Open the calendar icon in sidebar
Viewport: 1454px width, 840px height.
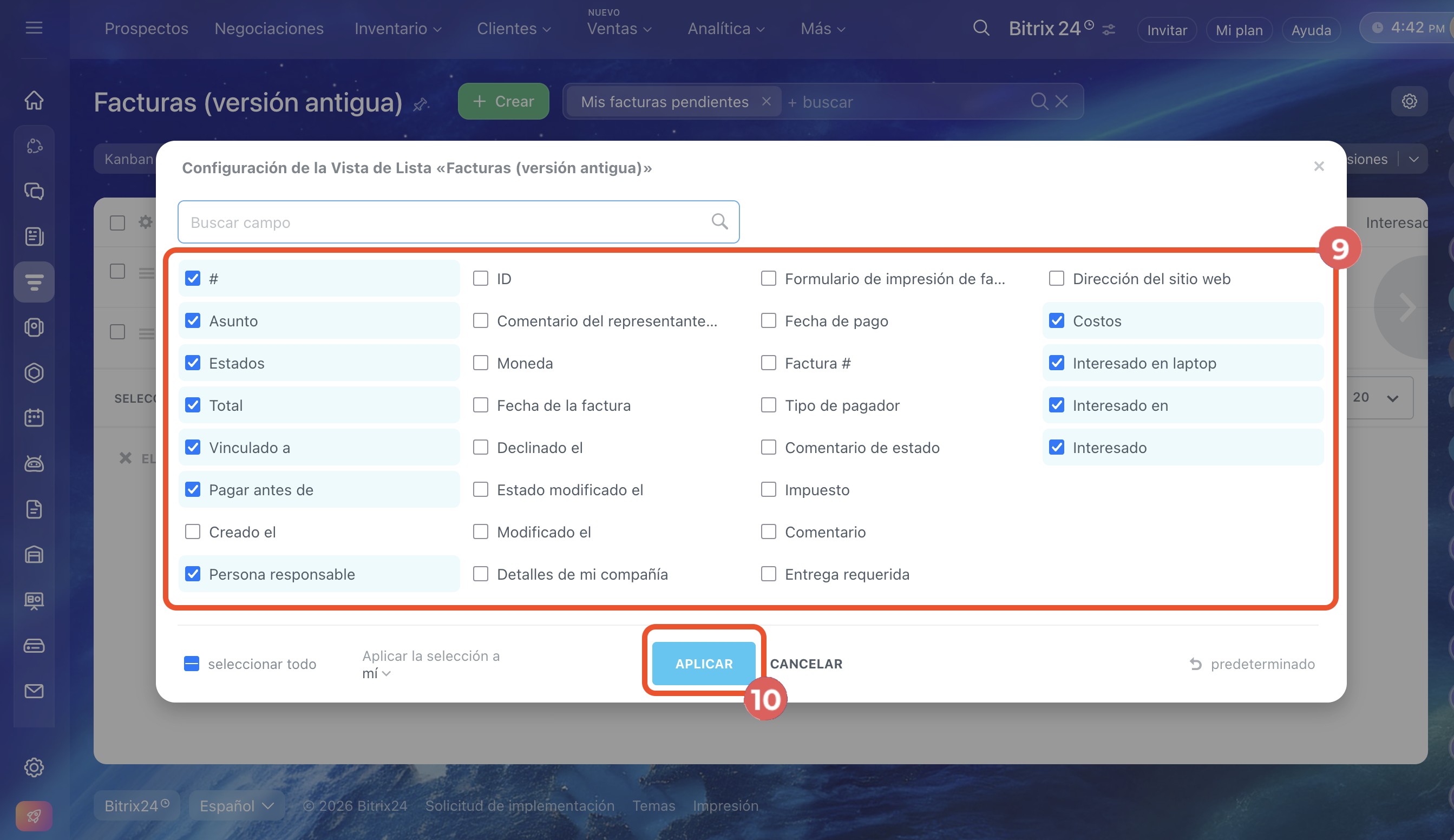tap(34, 418)
